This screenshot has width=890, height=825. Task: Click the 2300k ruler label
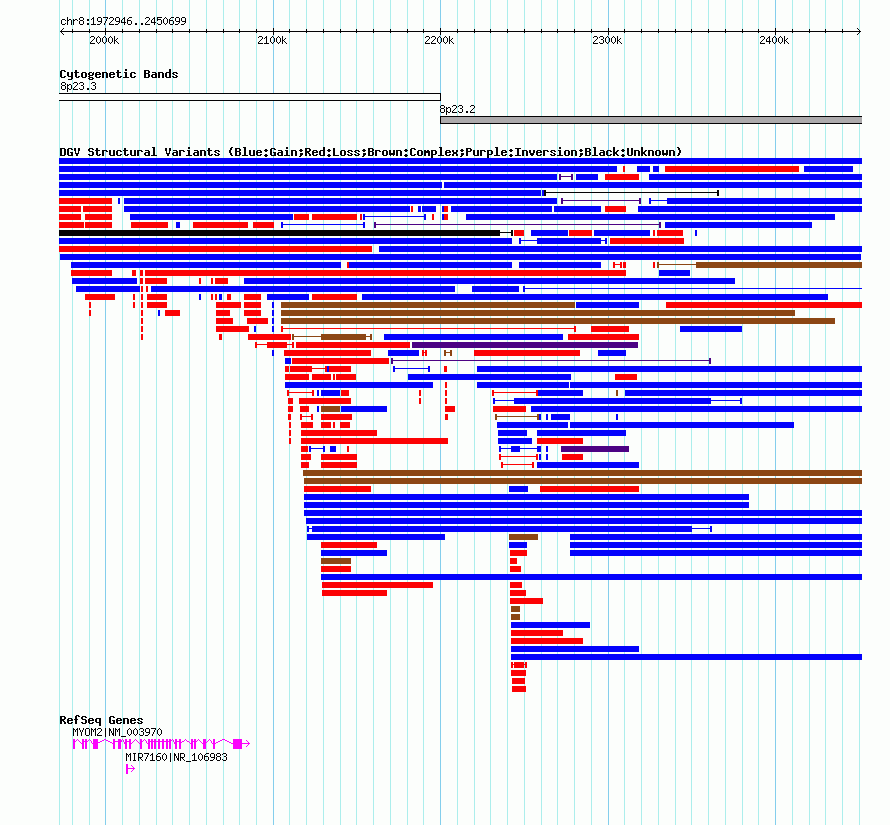pos(607,40)
